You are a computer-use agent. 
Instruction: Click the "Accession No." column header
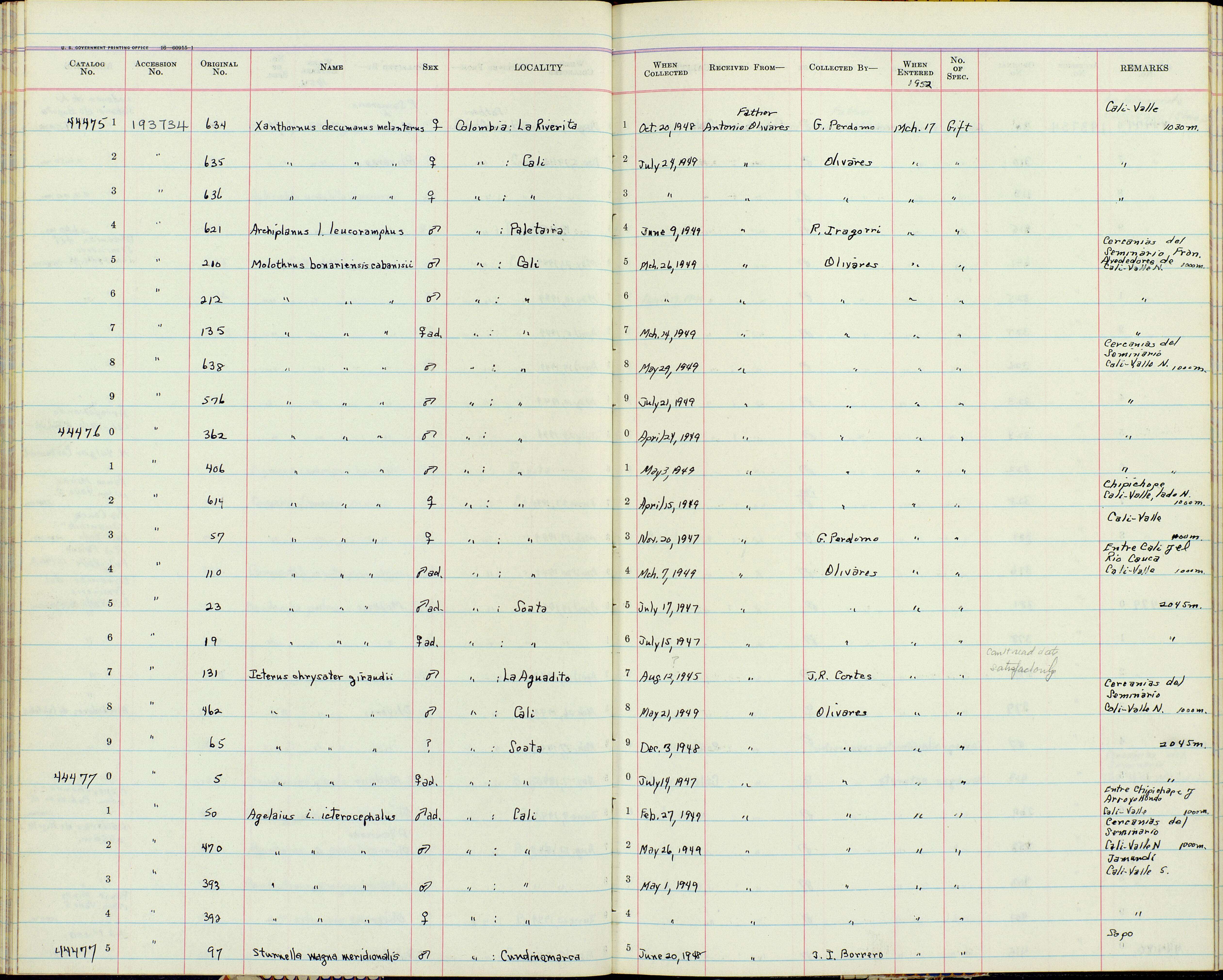click(156, 68)
